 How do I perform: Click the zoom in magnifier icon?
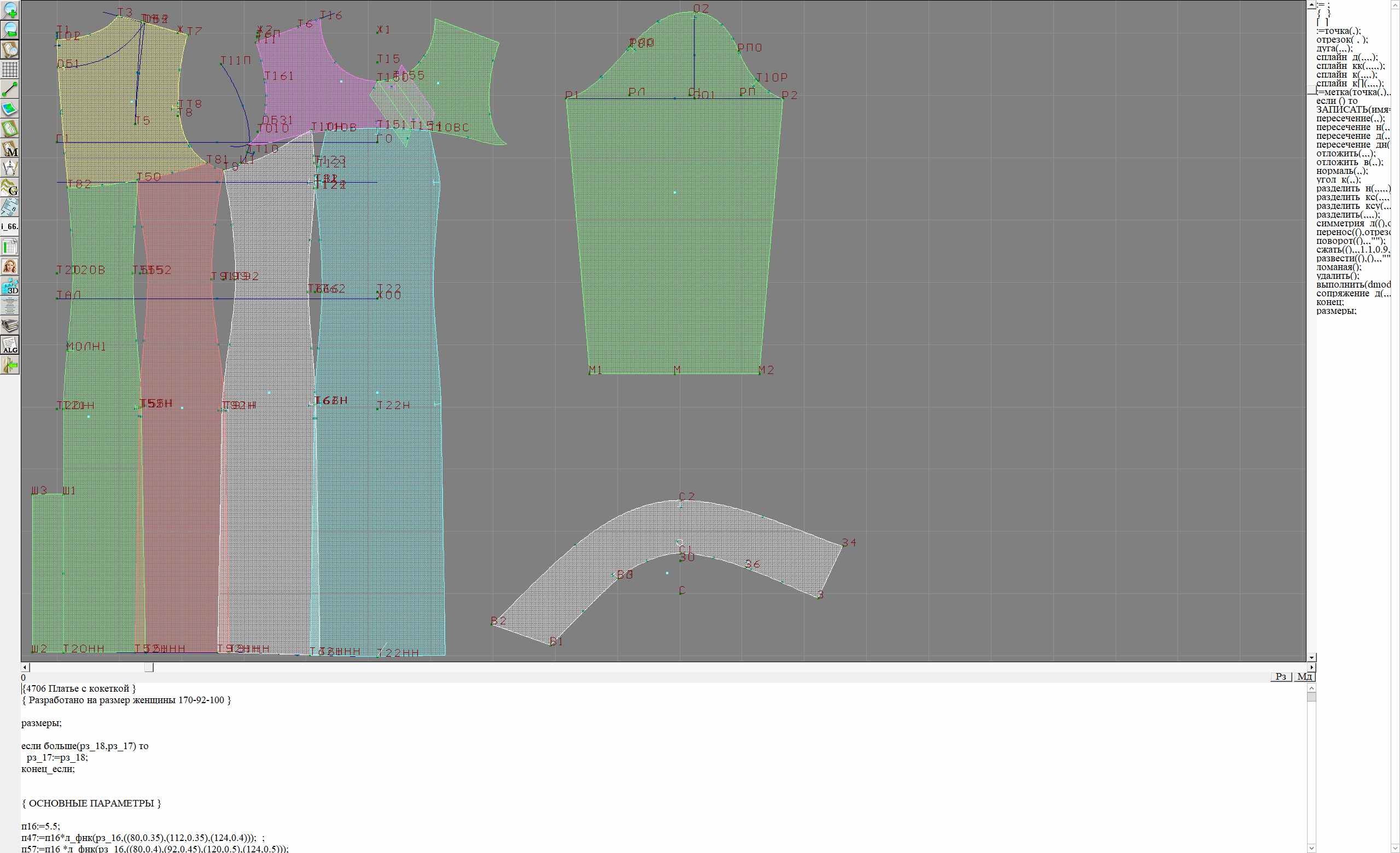10,10
